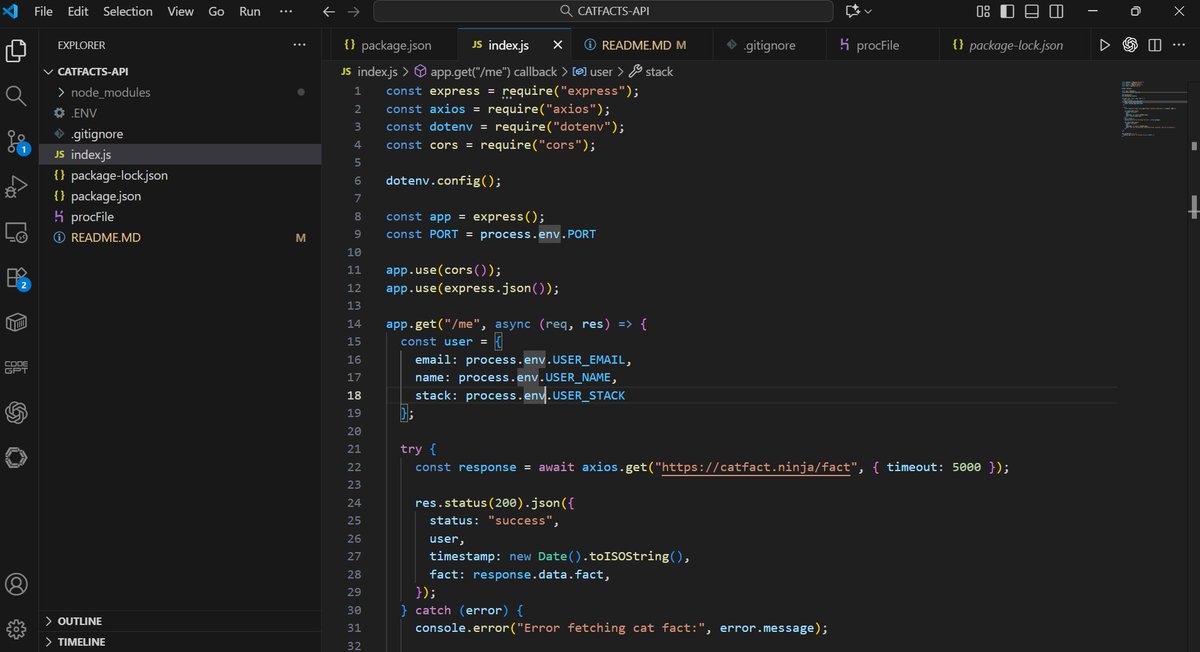The image size is (1200, 652).
Task: Open the overflow menu ellipsis after Run
Action: (286, 12)
